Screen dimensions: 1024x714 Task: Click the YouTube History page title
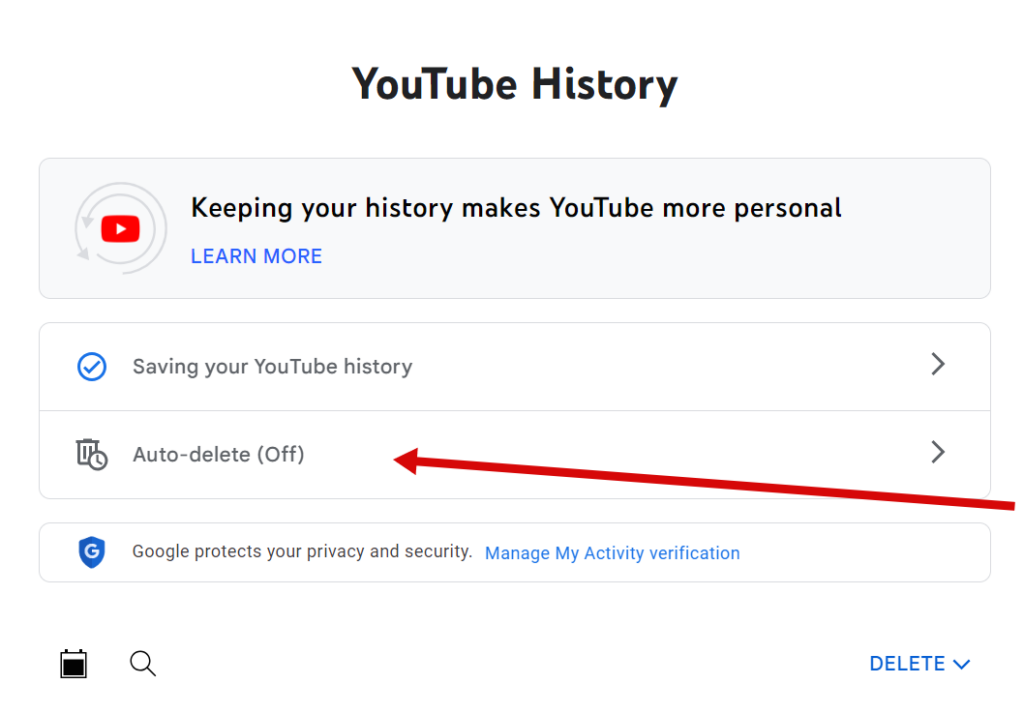513,84
